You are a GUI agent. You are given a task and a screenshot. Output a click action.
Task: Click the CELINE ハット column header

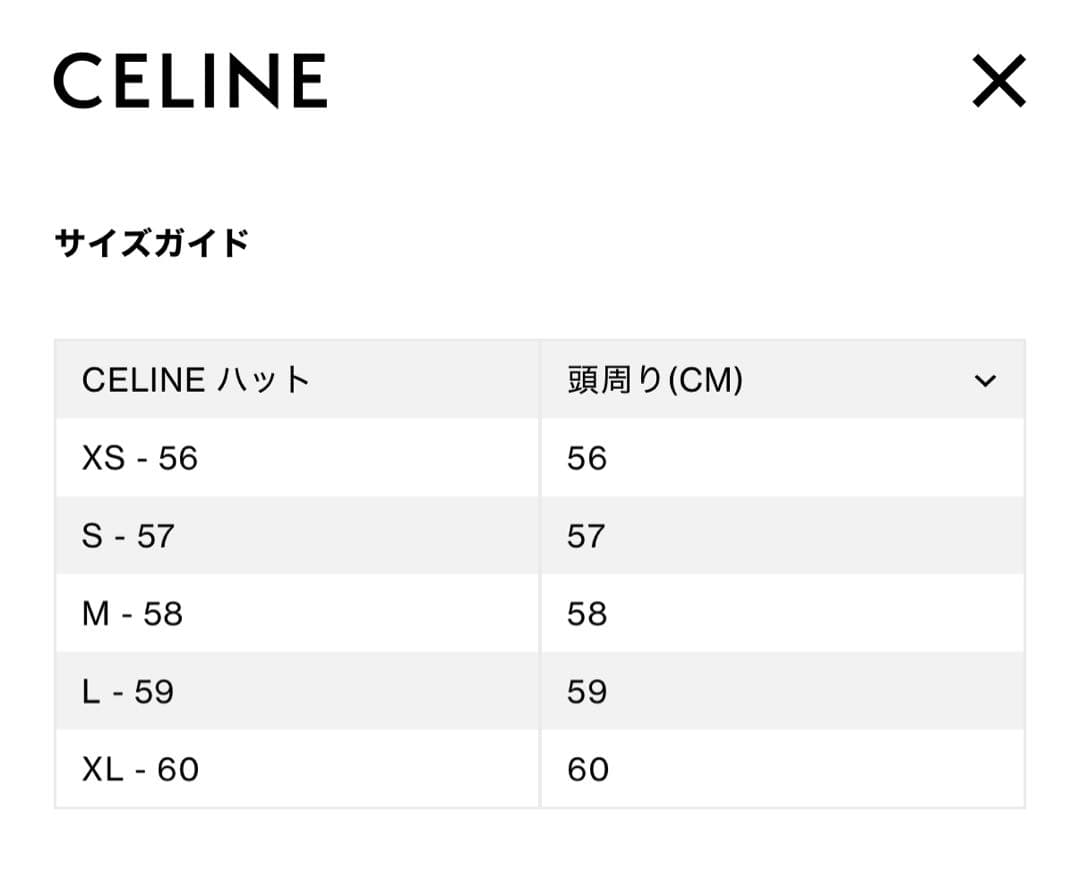(196, 380)
